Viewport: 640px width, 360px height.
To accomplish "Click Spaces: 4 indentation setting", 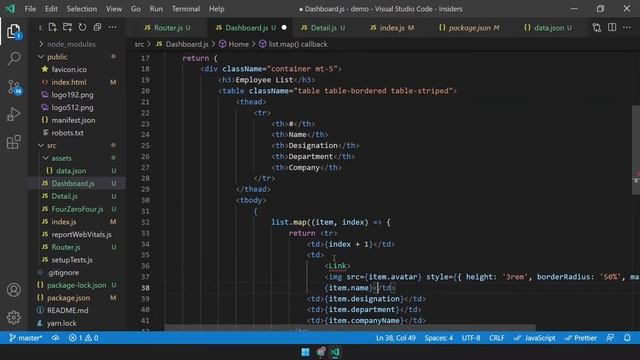I will pyautogui.click(x=438, y=338).
